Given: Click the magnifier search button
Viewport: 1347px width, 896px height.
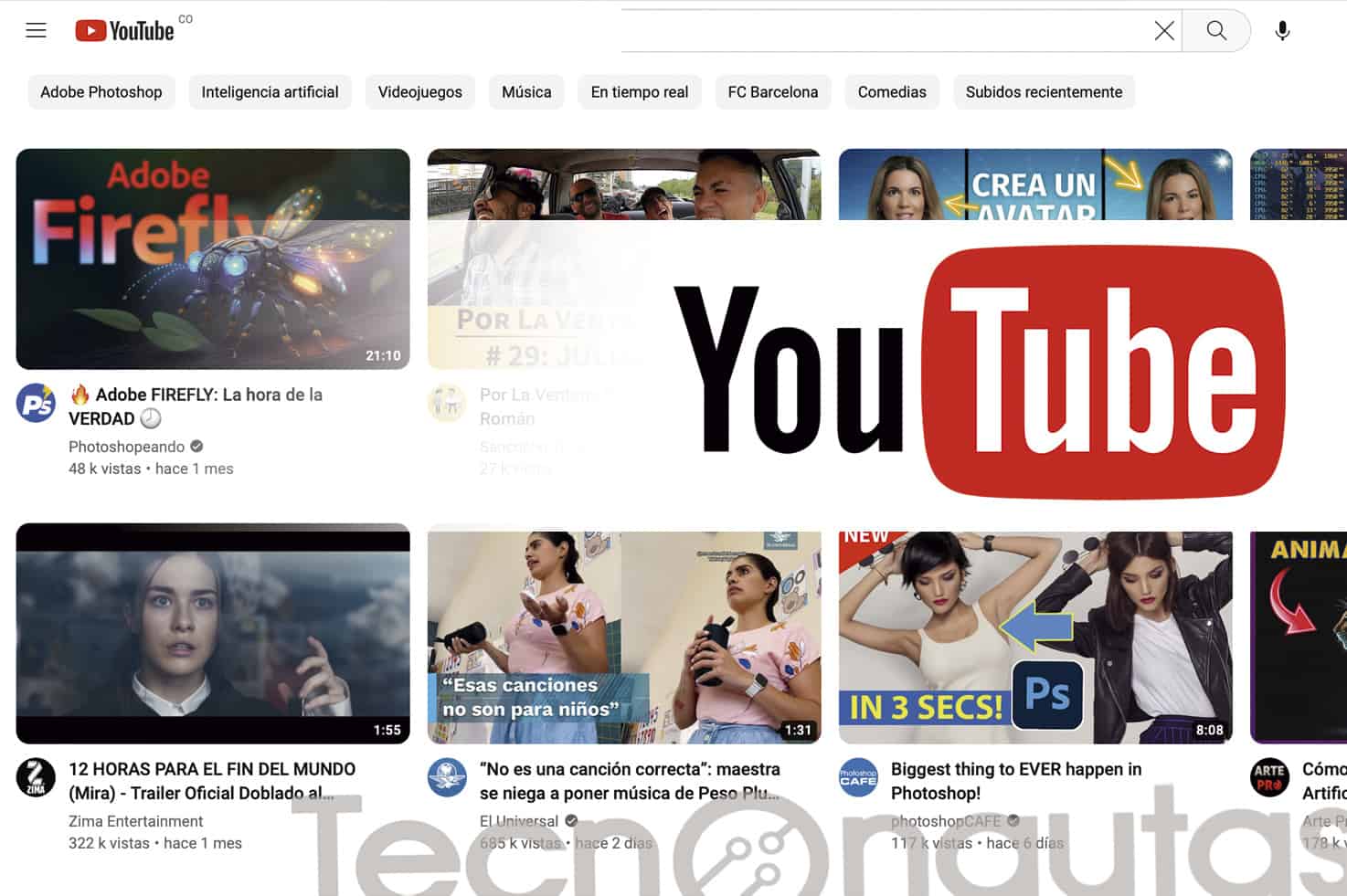Looking at the screenshot, I should click(x=1216, y=30).
